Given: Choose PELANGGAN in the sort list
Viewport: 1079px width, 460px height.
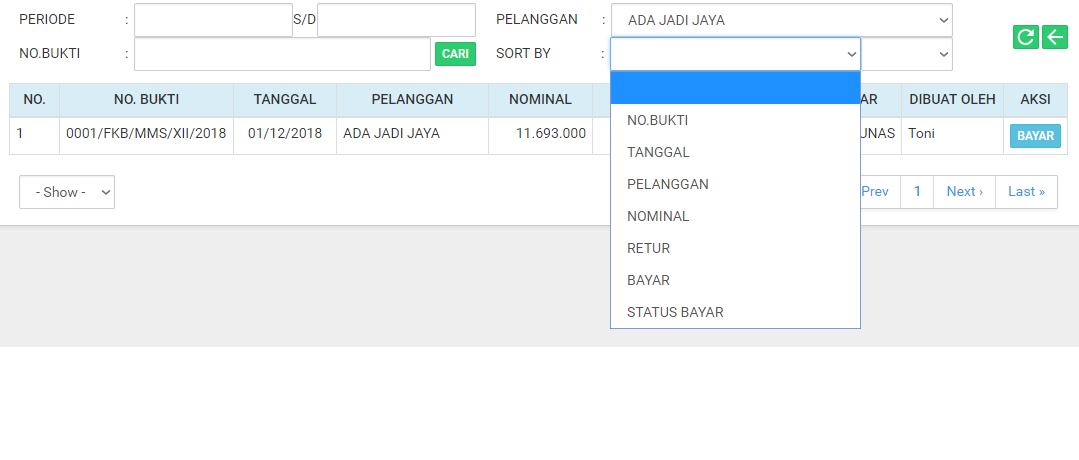Looking at the screenshot, I should tap(736, 184).
